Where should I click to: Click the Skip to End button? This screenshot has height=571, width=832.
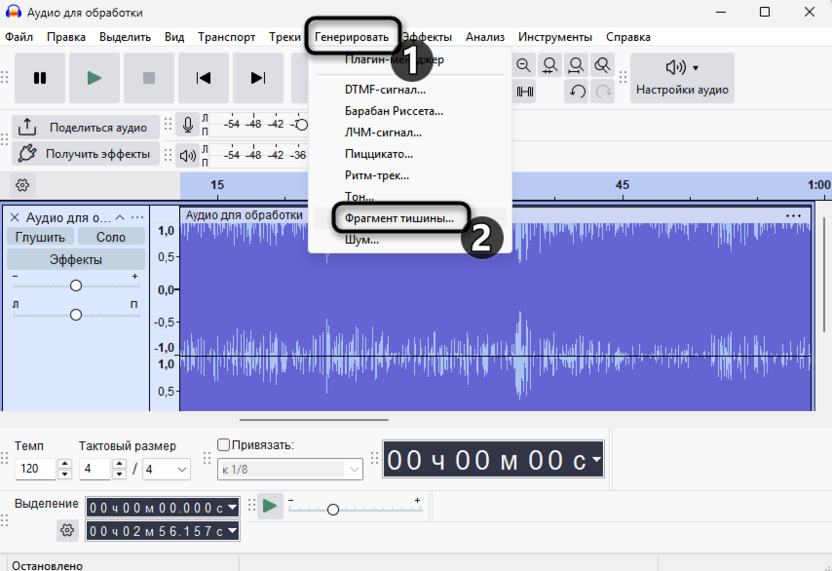258,78
